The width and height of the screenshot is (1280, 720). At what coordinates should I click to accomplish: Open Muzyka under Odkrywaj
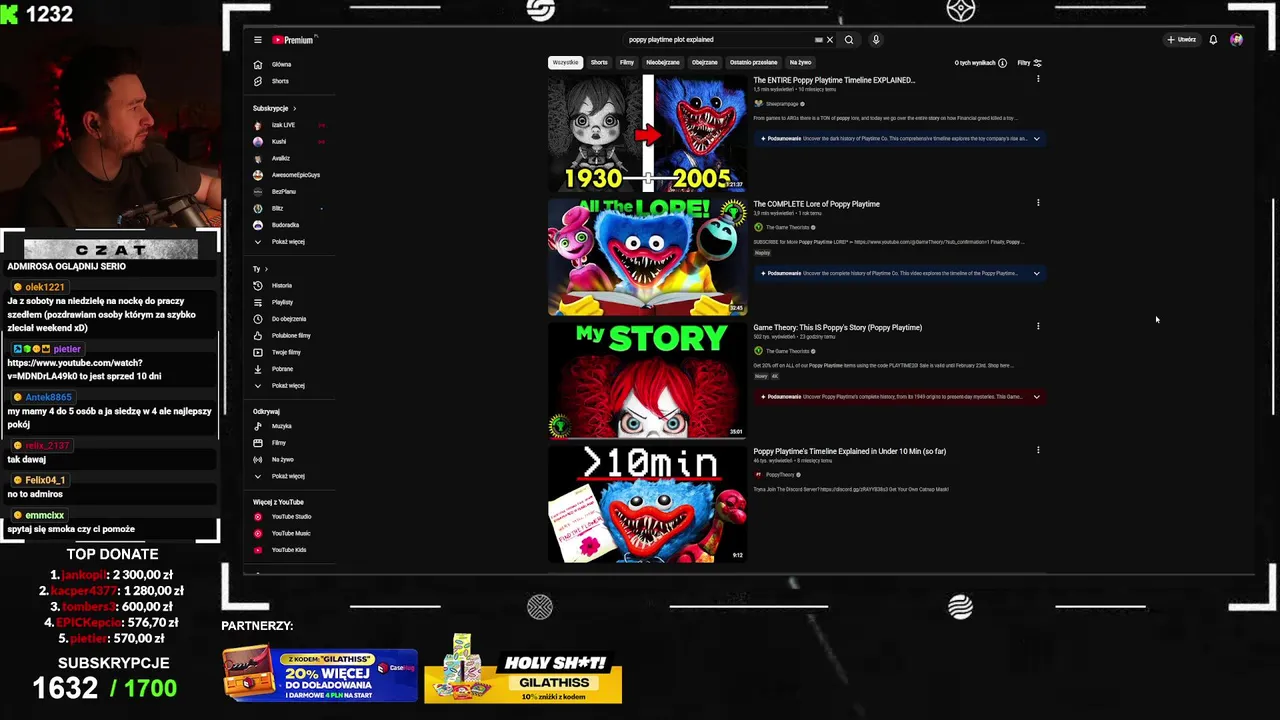(274, 426)
